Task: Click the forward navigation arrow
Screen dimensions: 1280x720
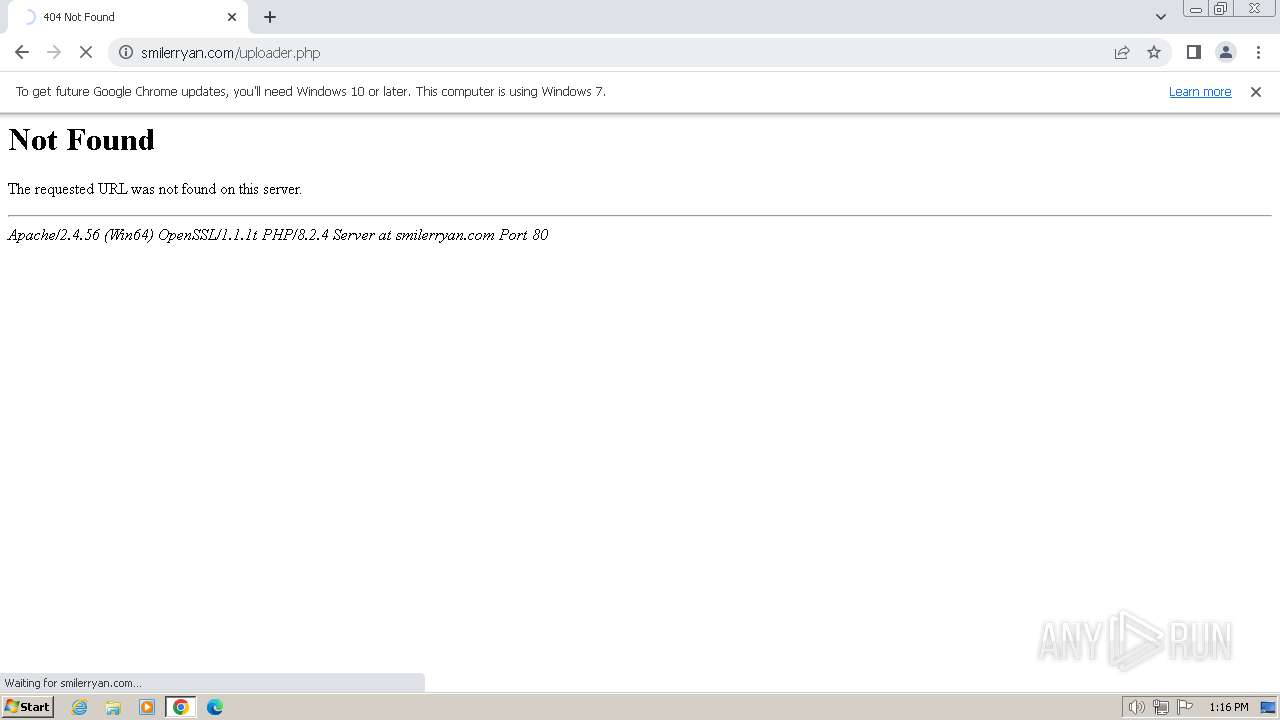Action: 54,52
